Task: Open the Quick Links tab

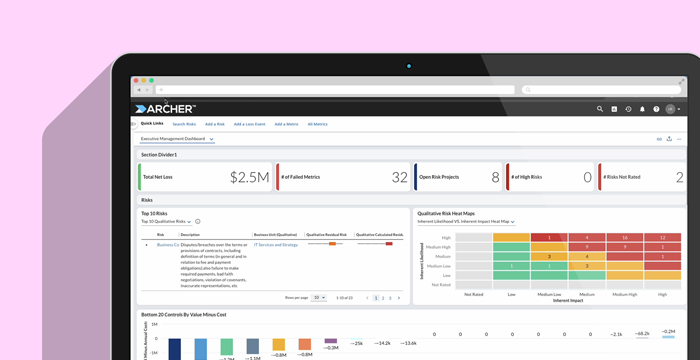Action: click(152, 123)
